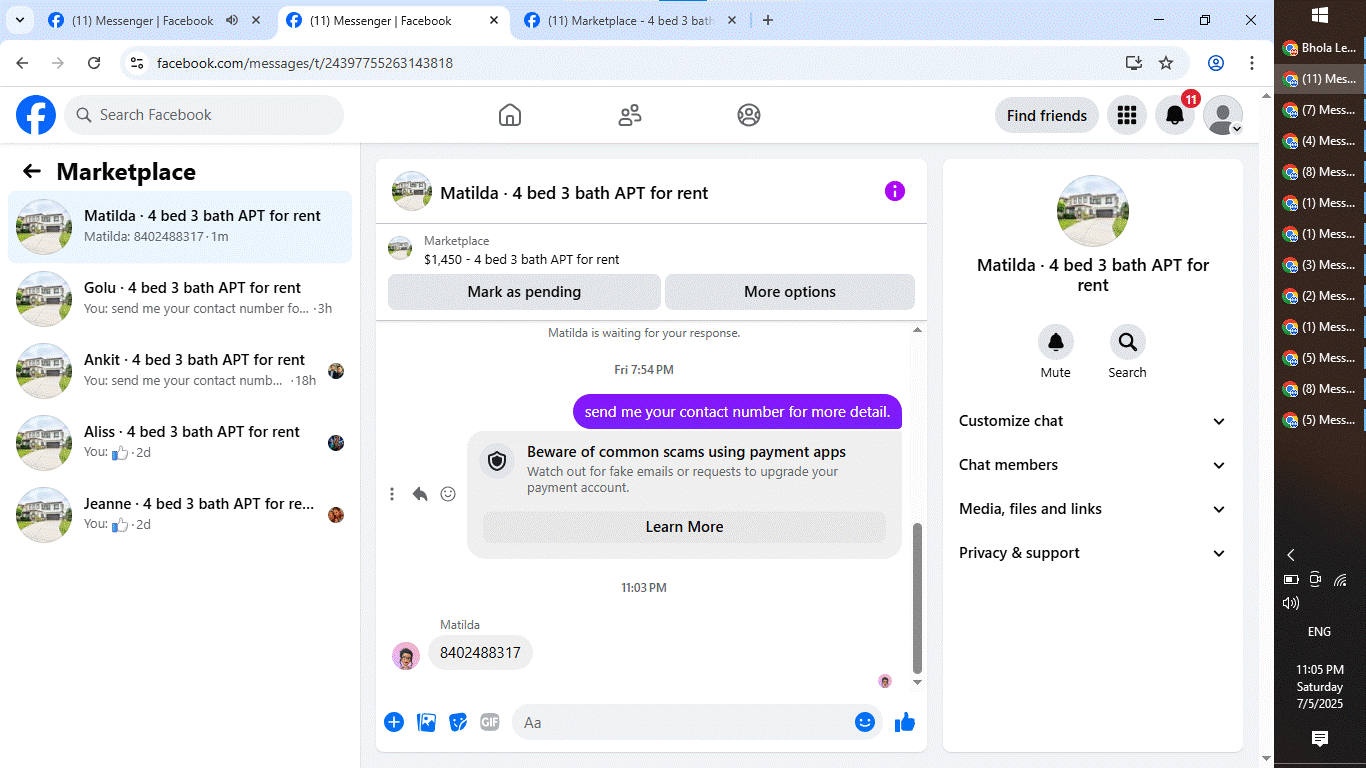This screenshot has height=768, width=1366.
Task: Select the Matilda conversation in list
Action: tap(180, 227)
